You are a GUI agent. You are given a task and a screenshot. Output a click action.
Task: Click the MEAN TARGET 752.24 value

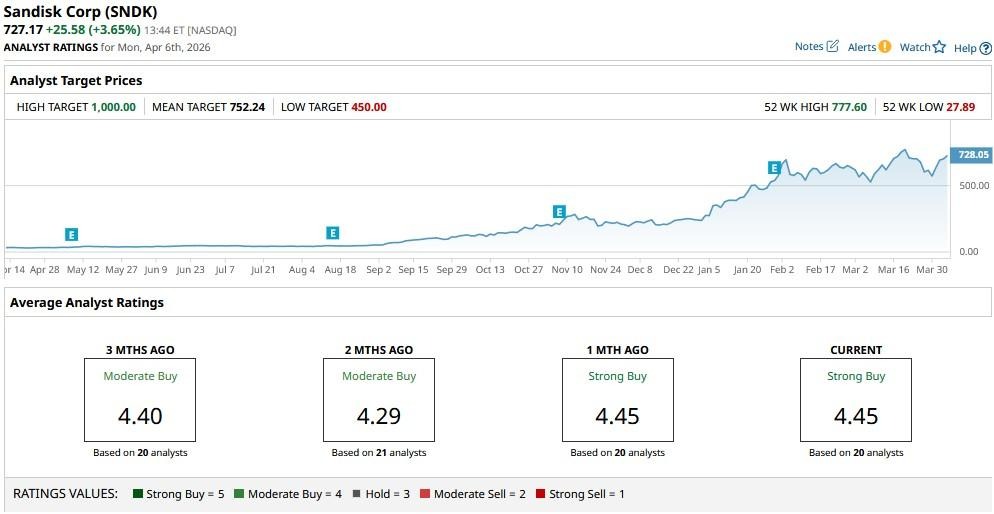click(x=248, y=107)
